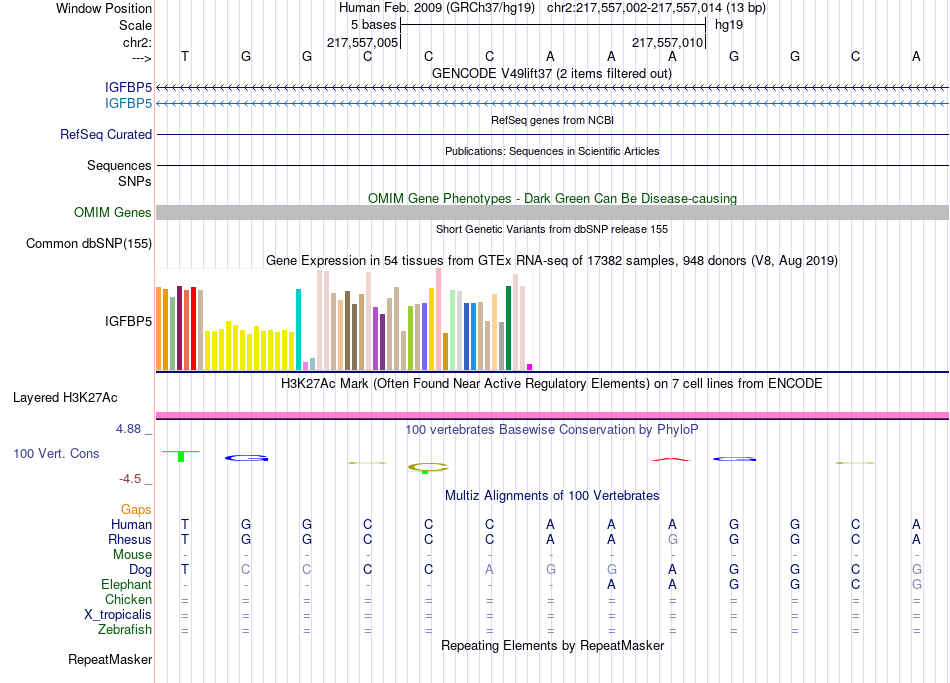Open the H3K27Ac Mark ENCODE track title
The image size is (950, 683).
(552, 384)
